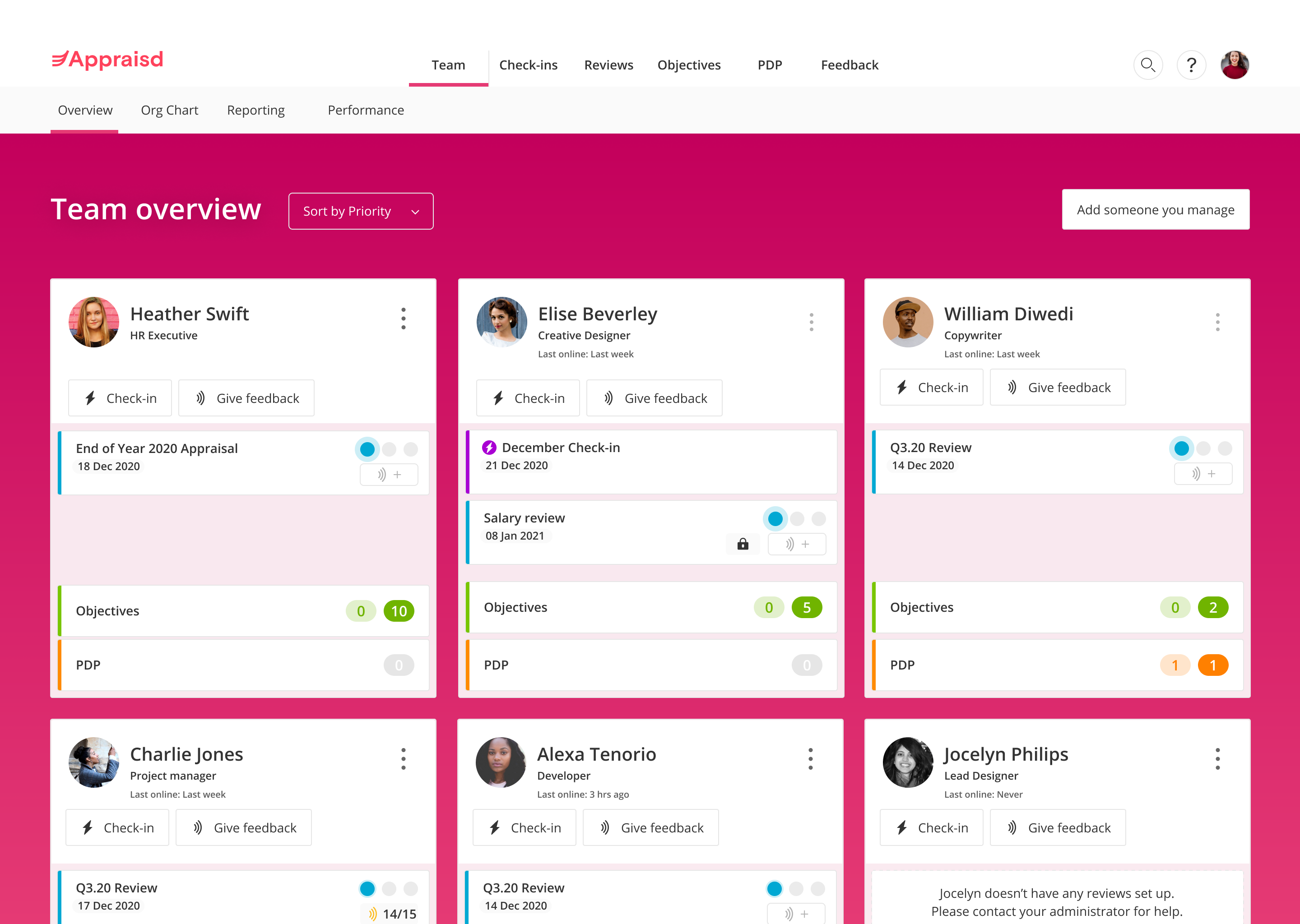The image size is (1300, 924).
Task: Click the blue progress dot on Charlie's Q3.20 Review
Action: 367,888
